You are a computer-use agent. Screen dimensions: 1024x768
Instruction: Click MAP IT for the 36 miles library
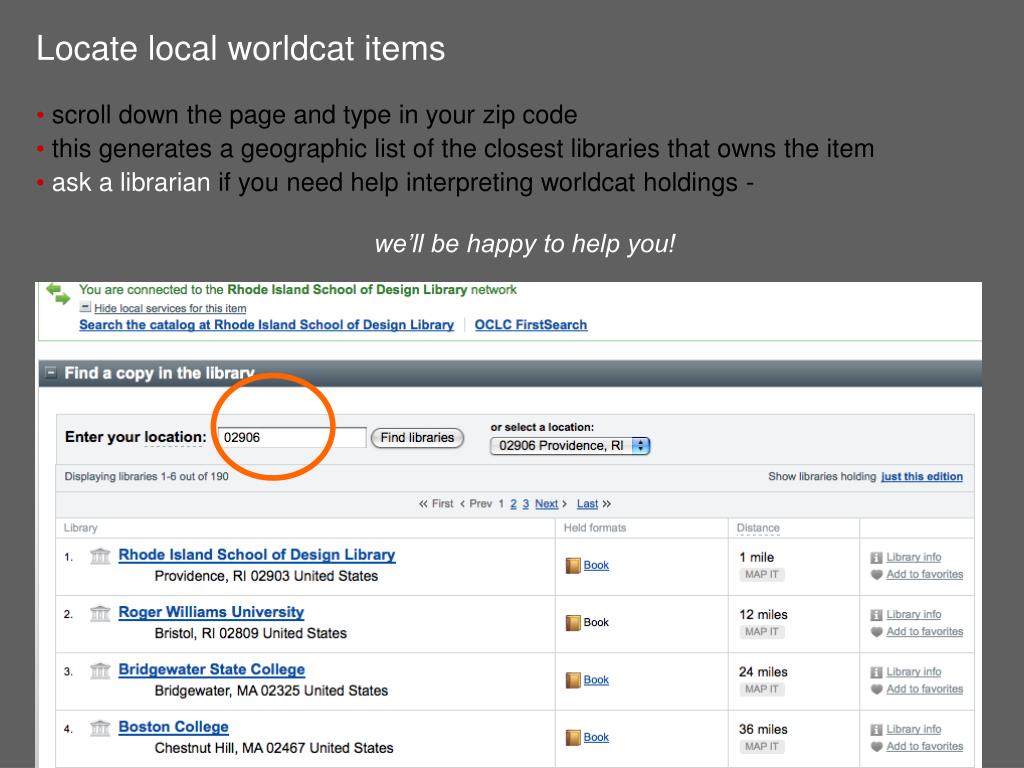tap(761, 746)
